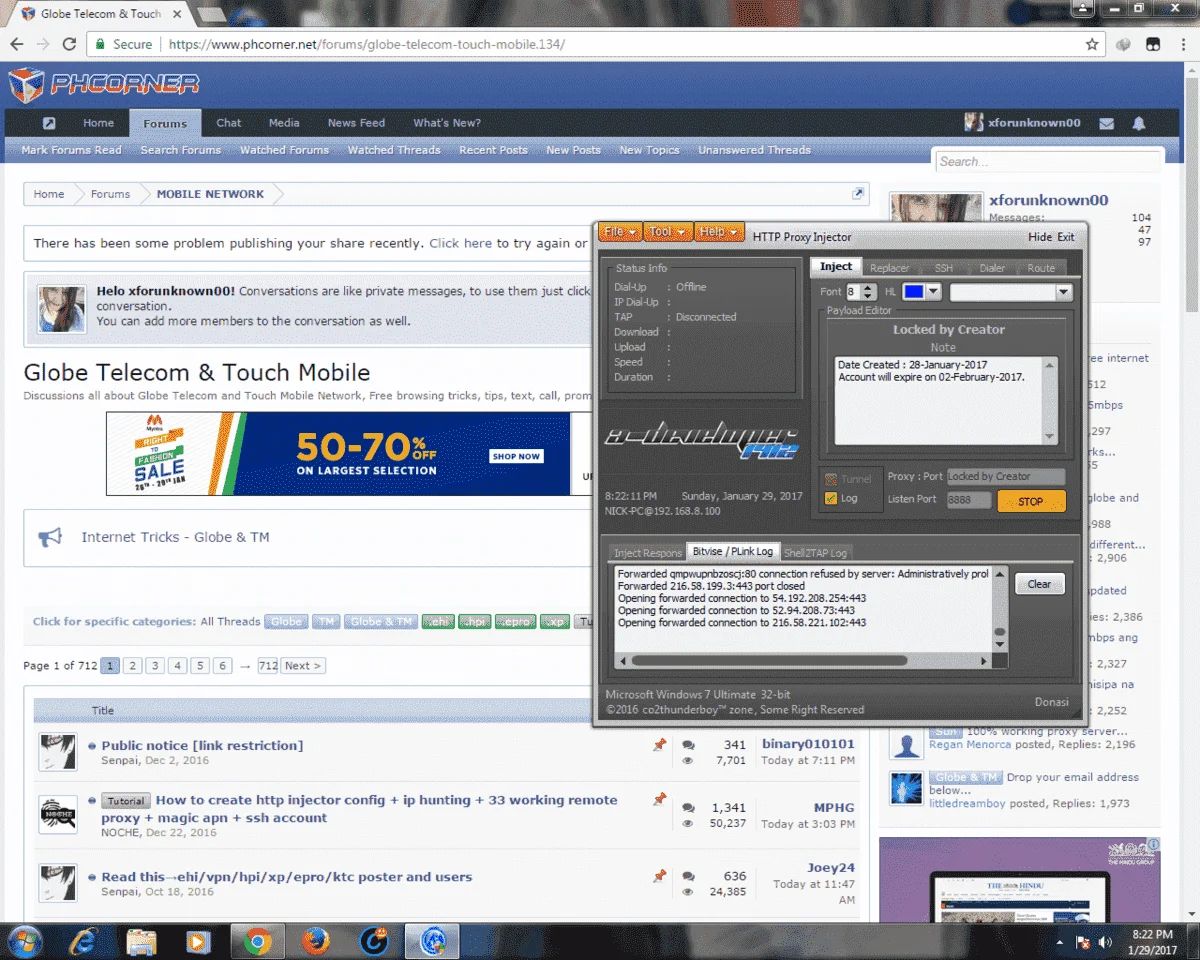Image resolution: width=1200 pixels, height=960 pixels.
Task: Open the Inject Respons log tab
Action: tap(647, 553)
